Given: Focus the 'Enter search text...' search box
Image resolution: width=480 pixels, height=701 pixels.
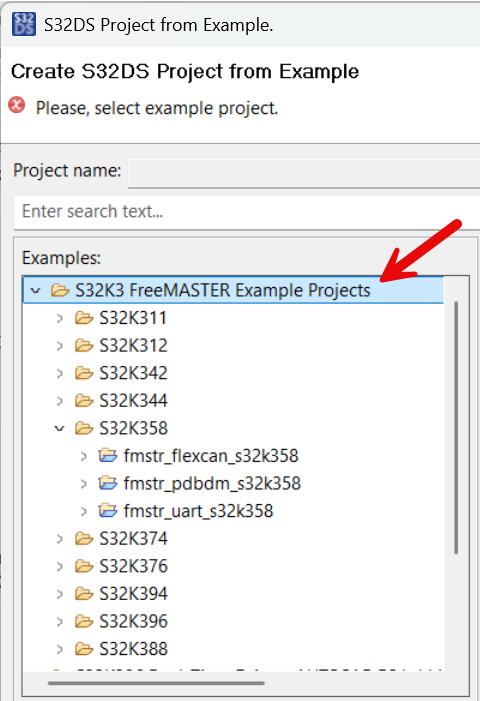Looking at the screenshot, I should 247,211.
